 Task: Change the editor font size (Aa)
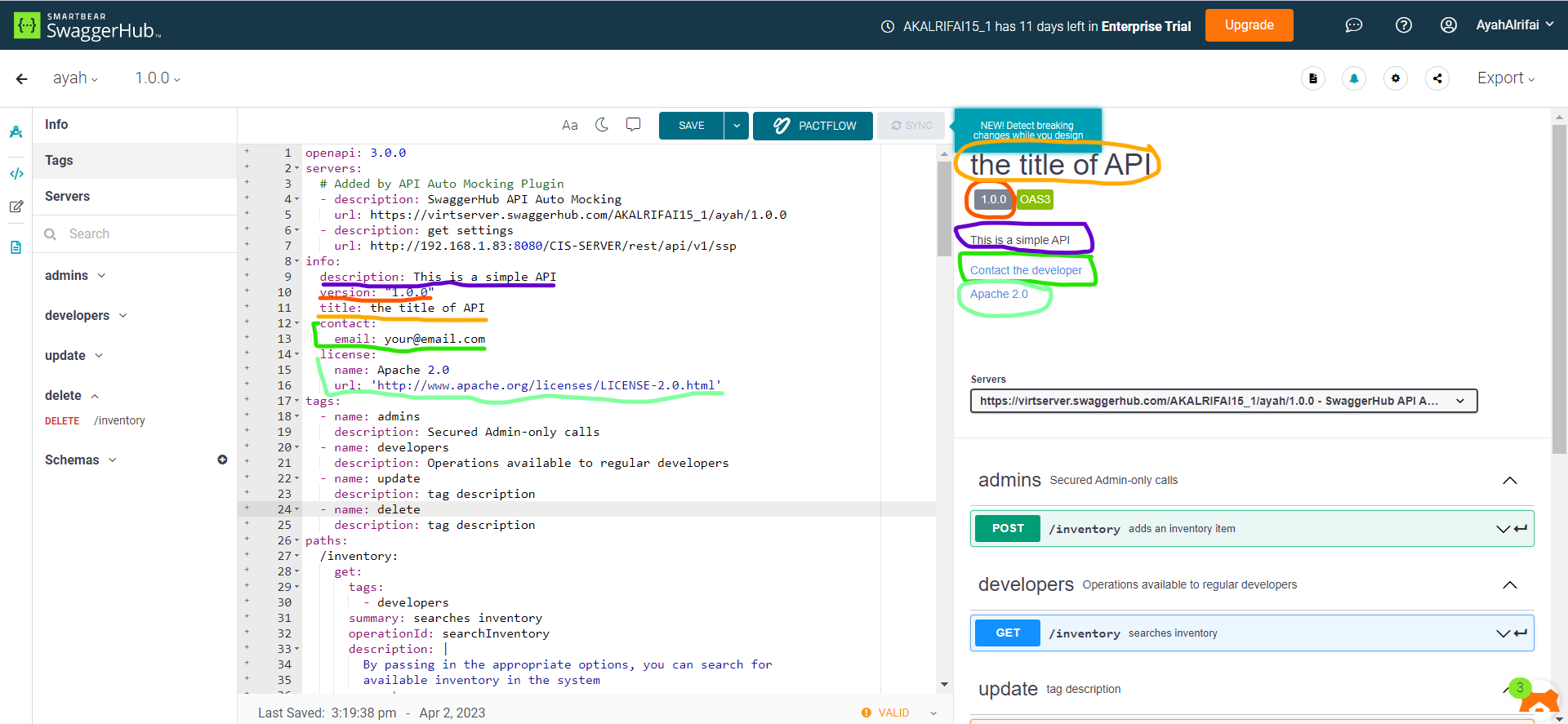(570, 125)
